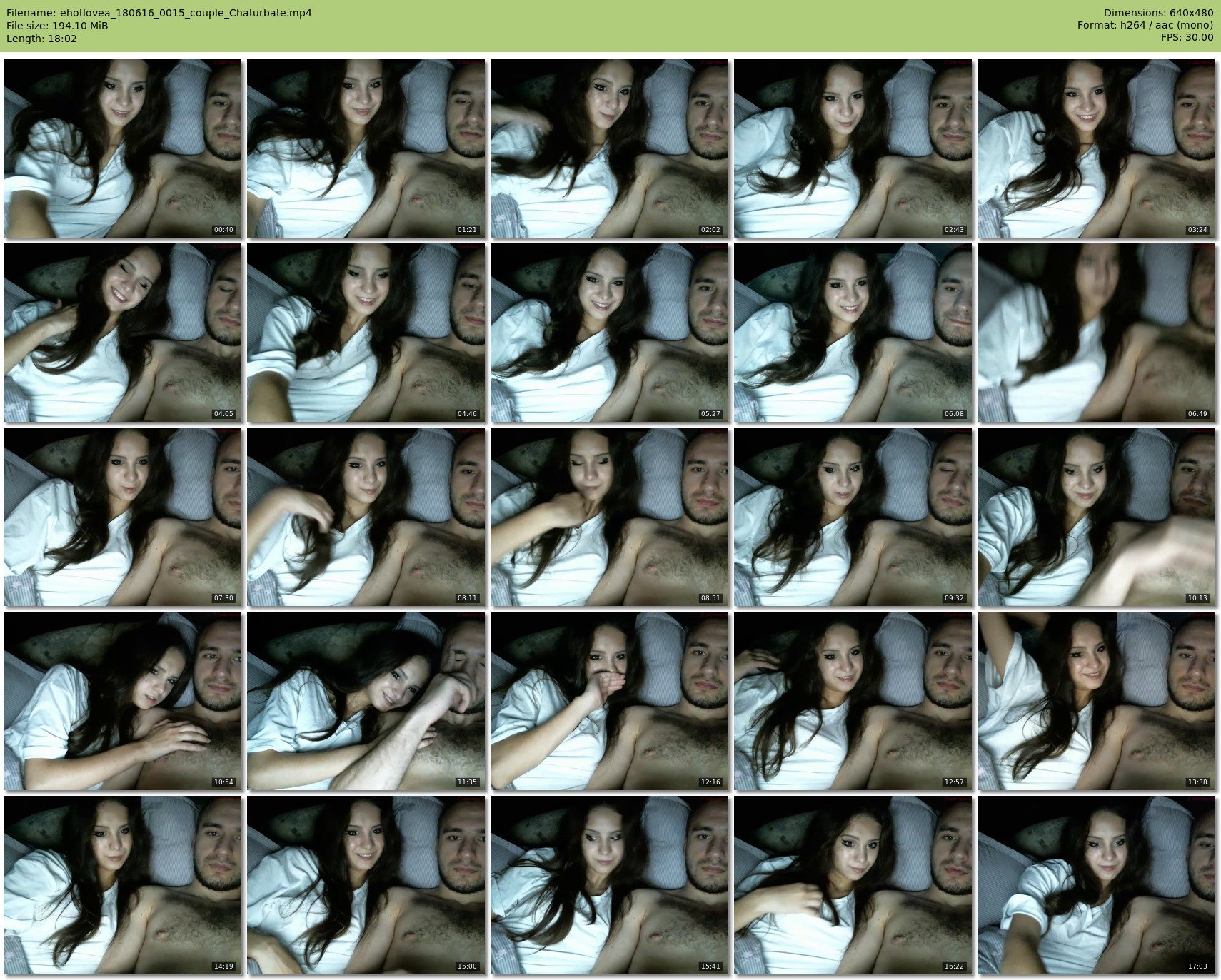Open the 08:51 thumbnail frame
The image size is (1221, 980).
point(610,517)
